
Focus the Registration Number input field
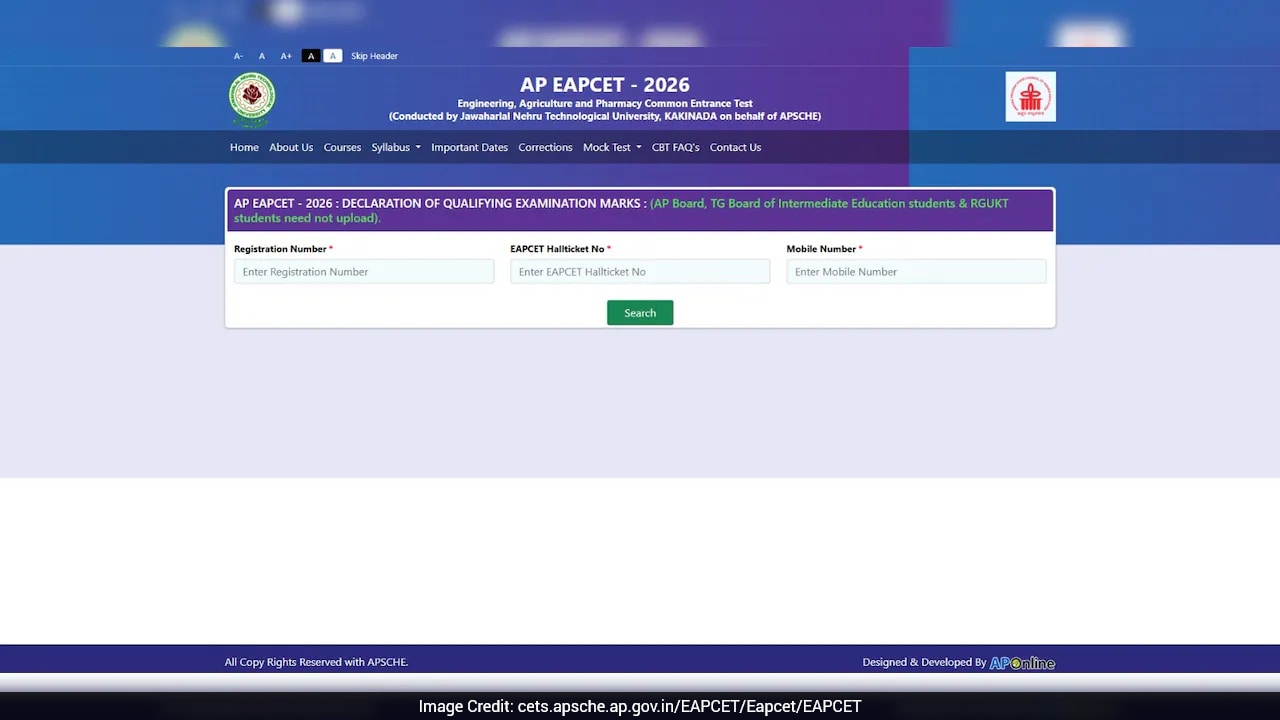(x=364, y=271)
